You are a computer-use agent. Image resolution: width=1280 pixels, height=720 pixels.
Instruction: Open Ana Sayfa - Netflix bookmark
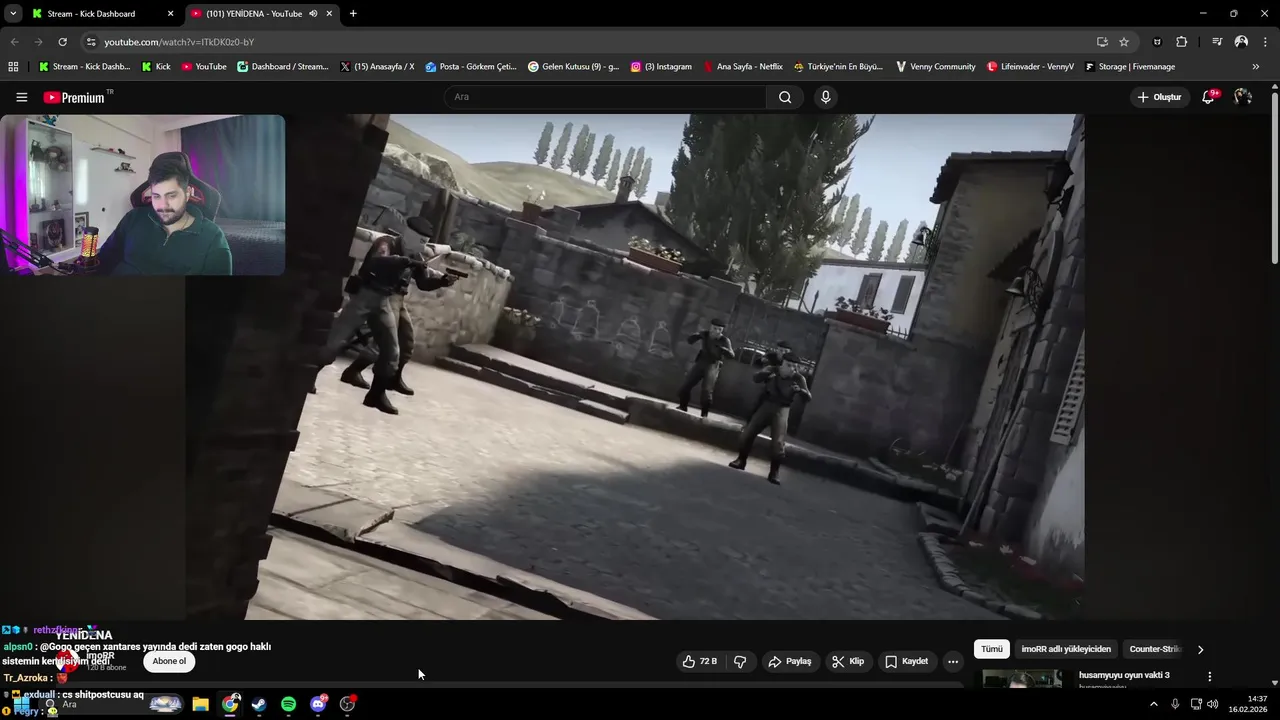click(743, 67)
